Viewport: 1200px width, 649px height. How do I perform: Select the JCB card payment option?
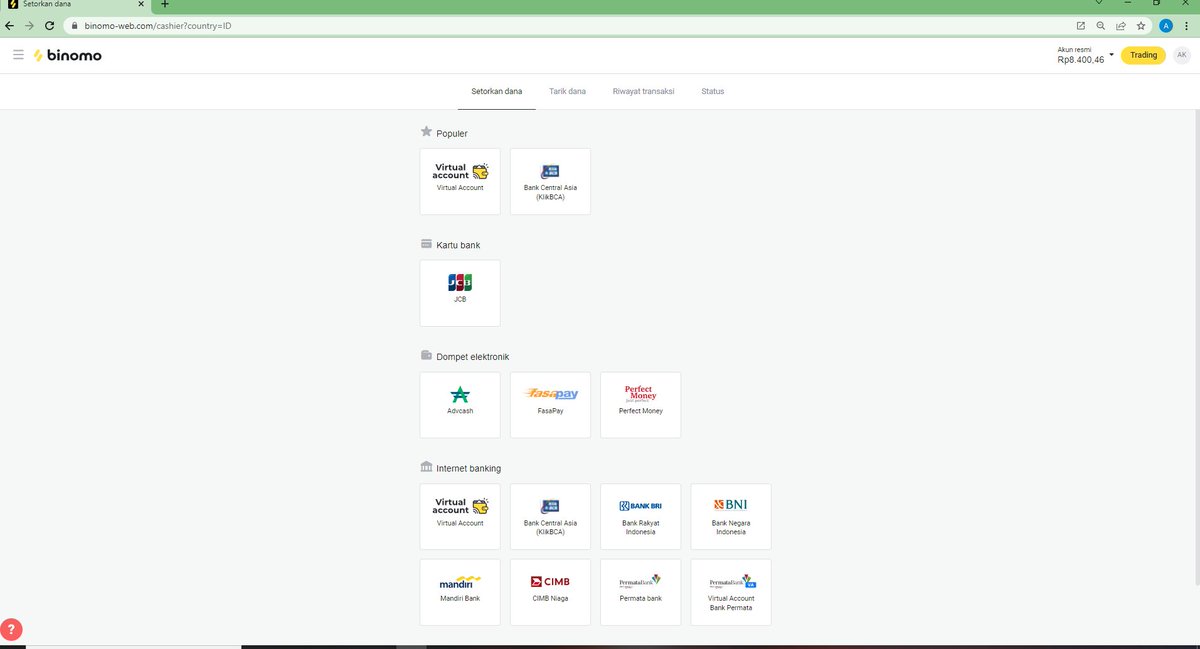pyautogui.click(x=460, y=293)
